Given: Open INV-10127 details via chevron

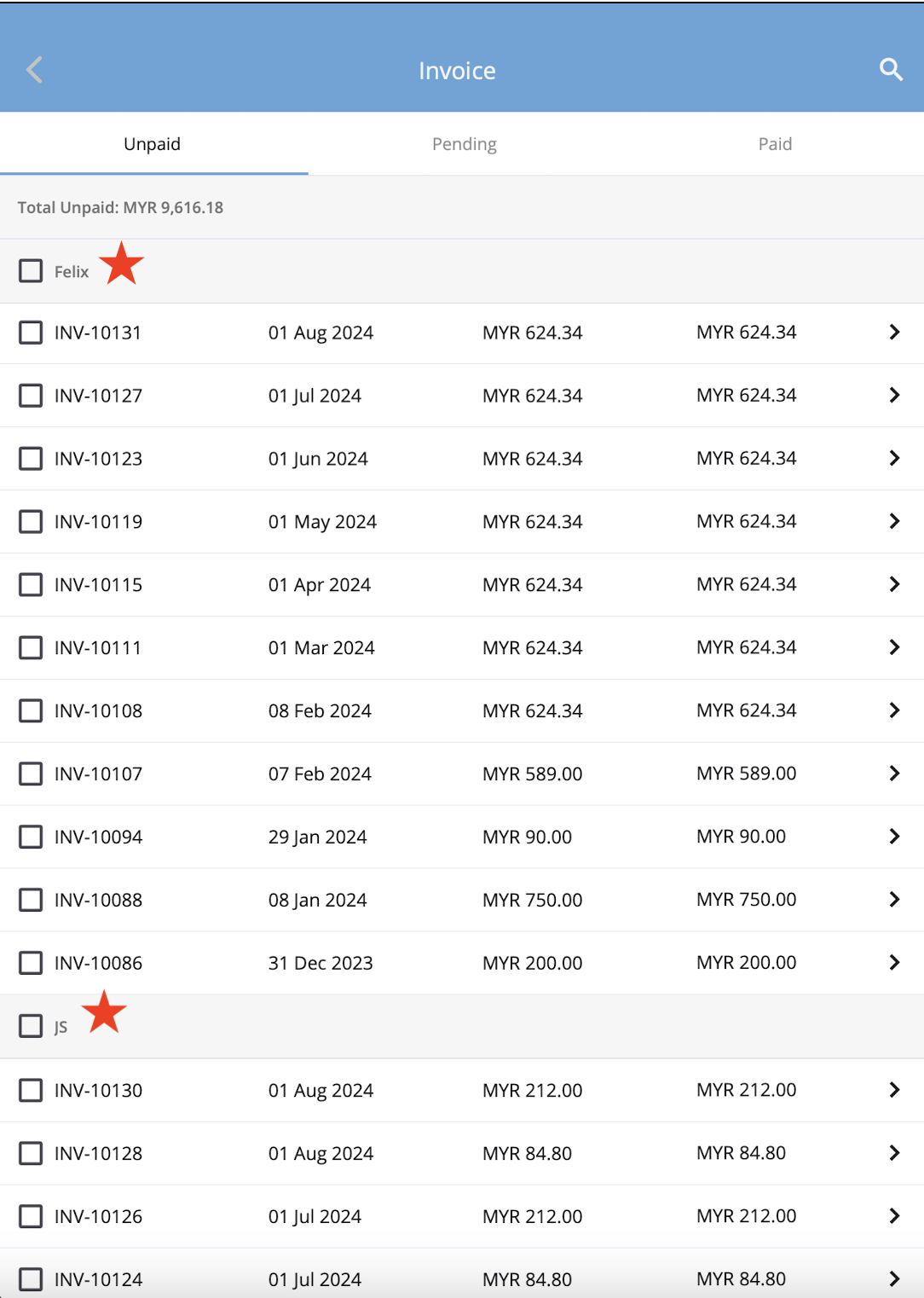Looking at the screenshot, I should [894, 395].
